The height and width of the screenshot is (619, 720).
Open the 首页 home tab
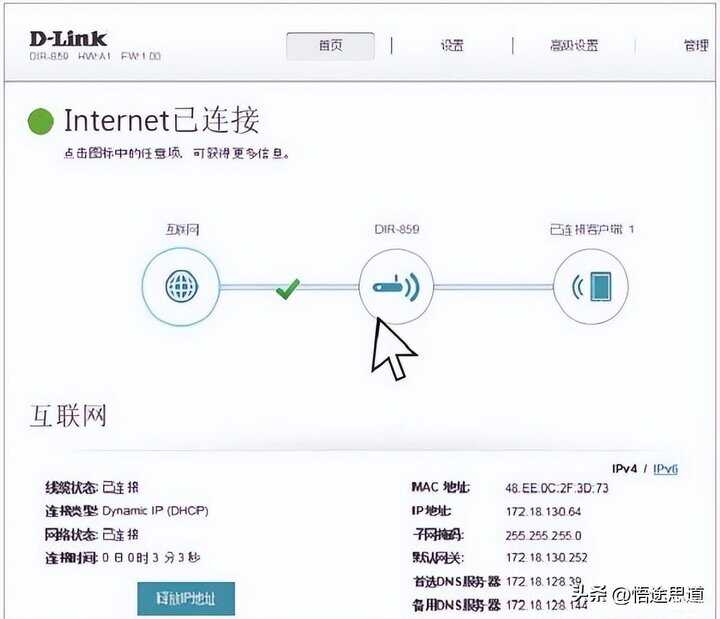pos(330,45)
